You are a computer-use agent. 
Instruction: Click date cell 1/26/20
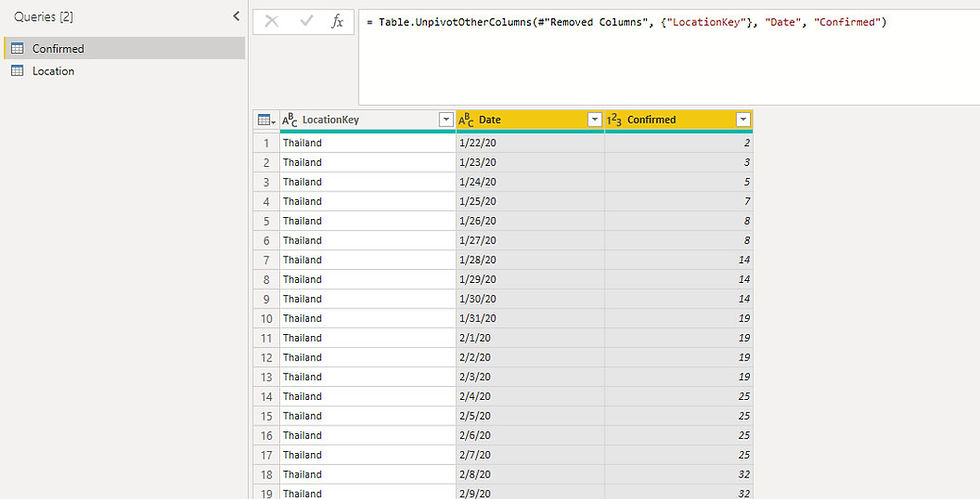pos(530,221)
